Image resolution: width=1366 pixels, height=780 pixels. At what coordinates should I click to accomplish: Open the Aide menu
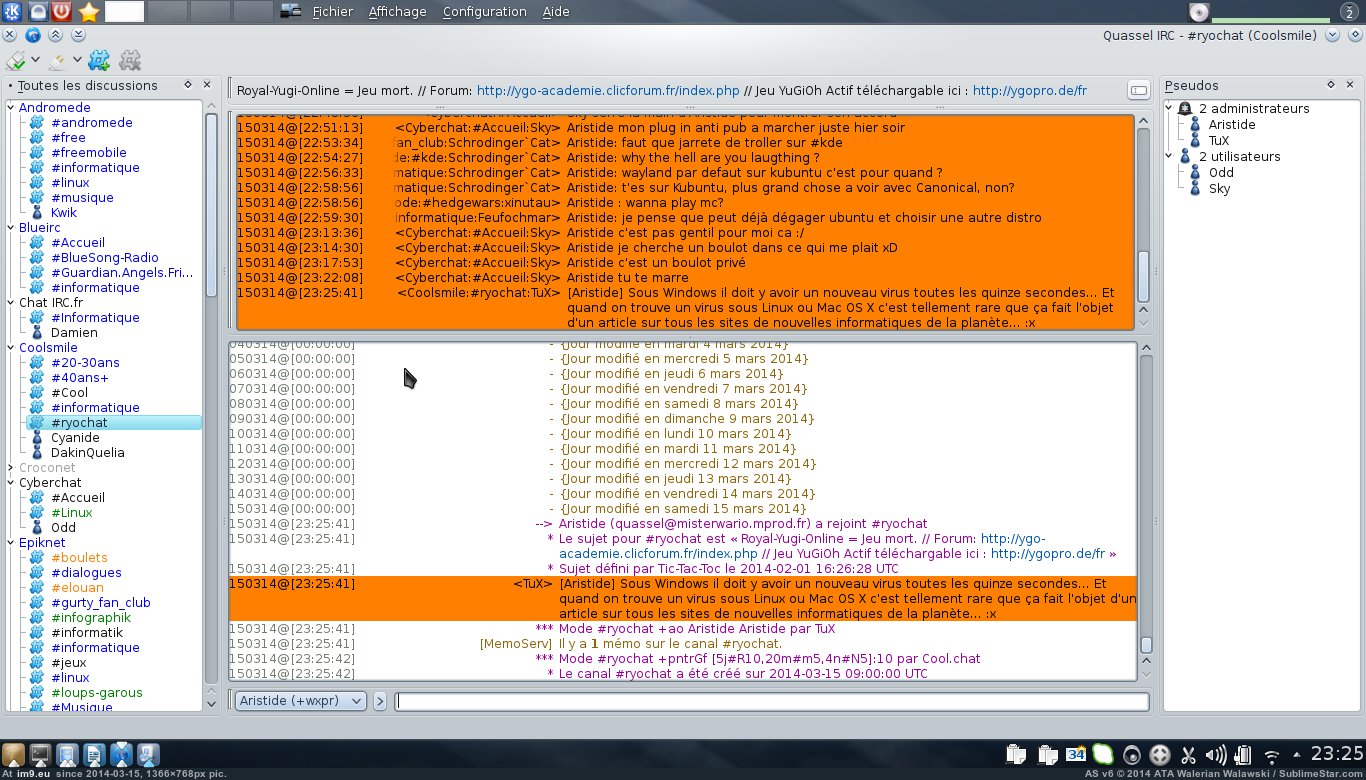[555, 12]
